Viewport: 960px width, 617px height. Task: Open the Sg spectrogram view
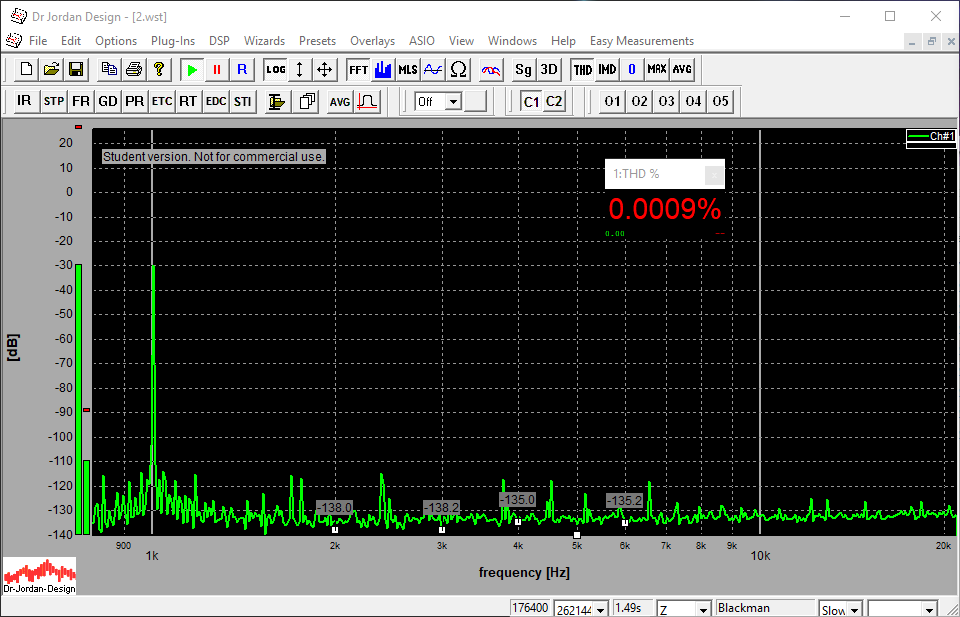[x=523, y=69]
